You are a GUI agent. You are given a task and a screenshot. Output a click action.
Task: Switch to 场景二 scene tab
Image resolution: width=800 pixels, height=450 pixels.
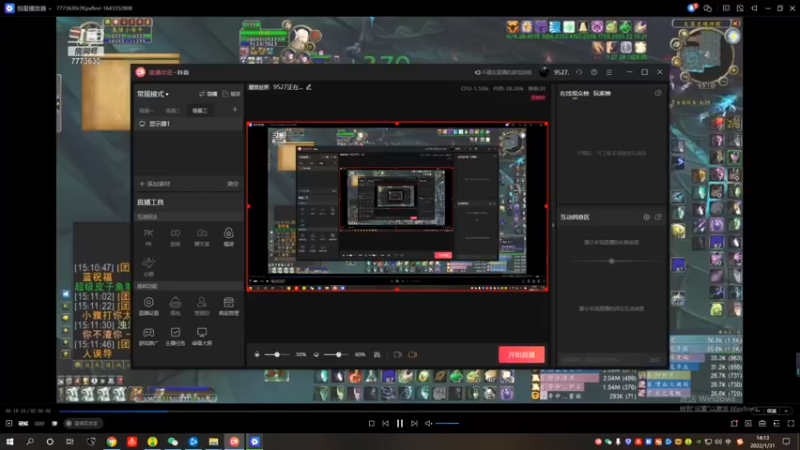tap(172, 110)
